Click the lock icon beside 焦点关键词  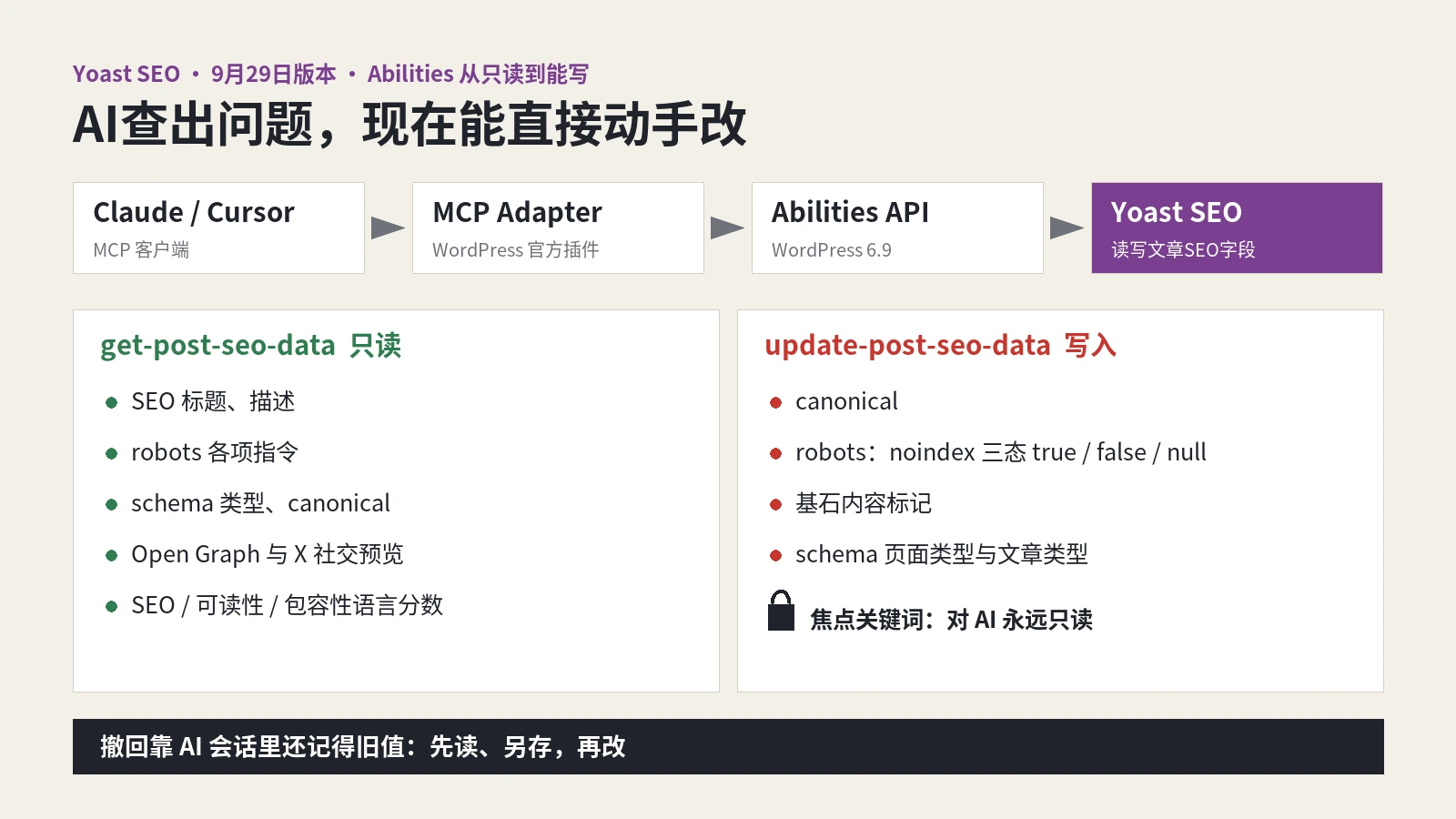[781, 611]
